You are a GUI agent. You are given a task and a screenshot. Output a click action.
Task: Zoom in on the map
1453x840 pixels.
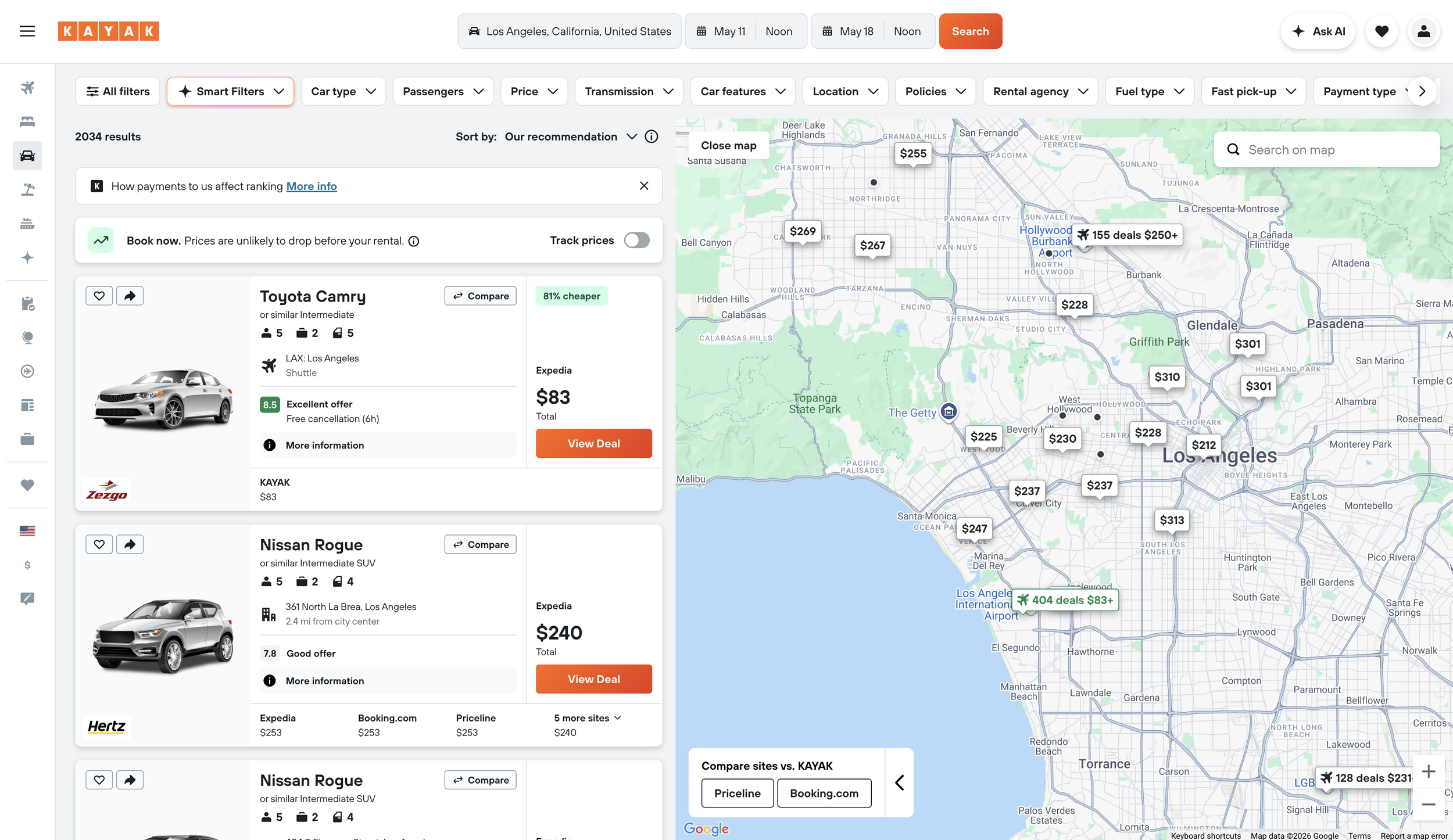[x=1429, y=771]
